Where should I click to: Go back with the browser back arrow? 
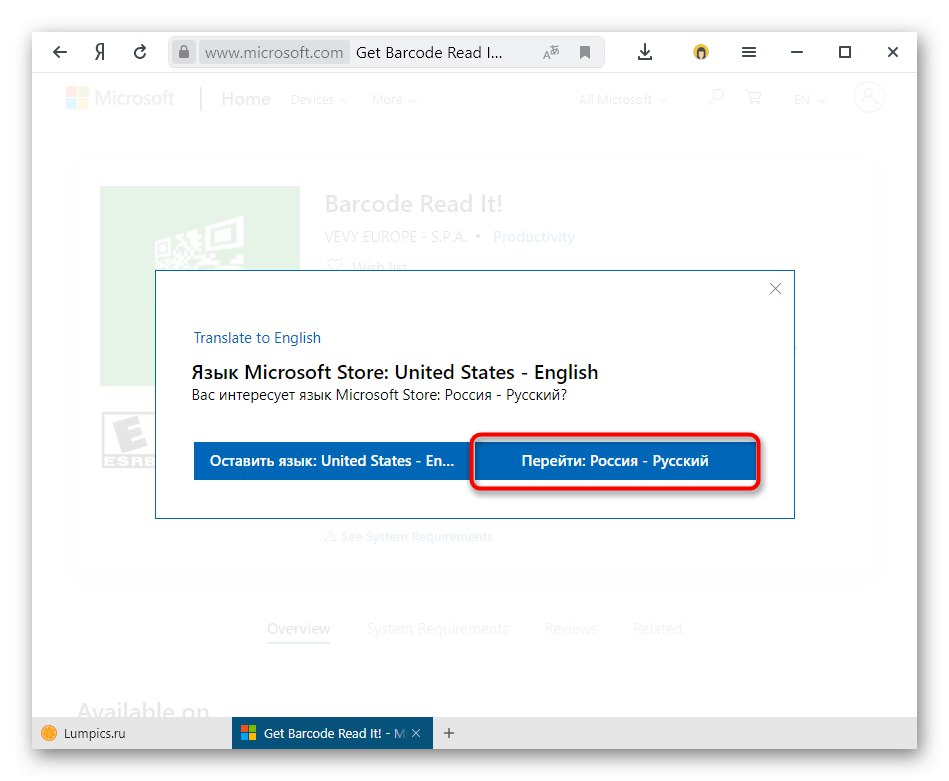click(60, 53)
